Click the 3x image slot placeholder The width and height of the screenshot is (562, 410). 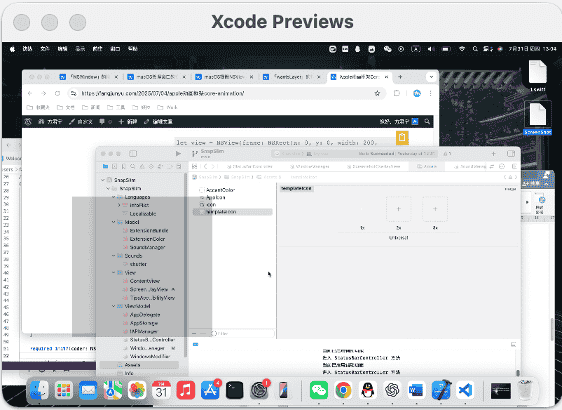coord(435,209)
